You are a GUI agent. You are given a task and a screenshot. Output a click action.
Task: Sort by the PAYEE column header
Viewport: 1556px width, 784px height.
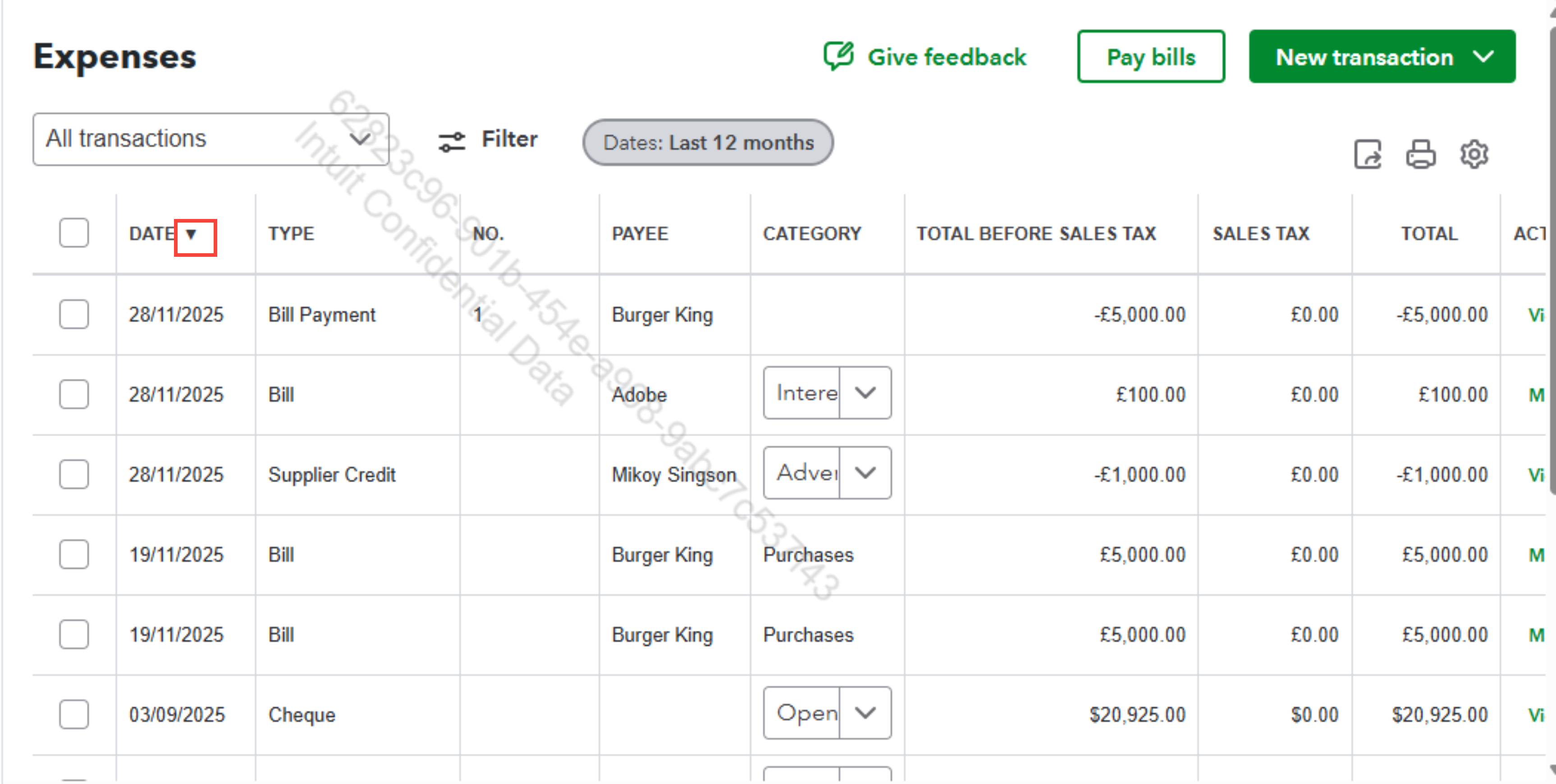(x=640, y=234)
